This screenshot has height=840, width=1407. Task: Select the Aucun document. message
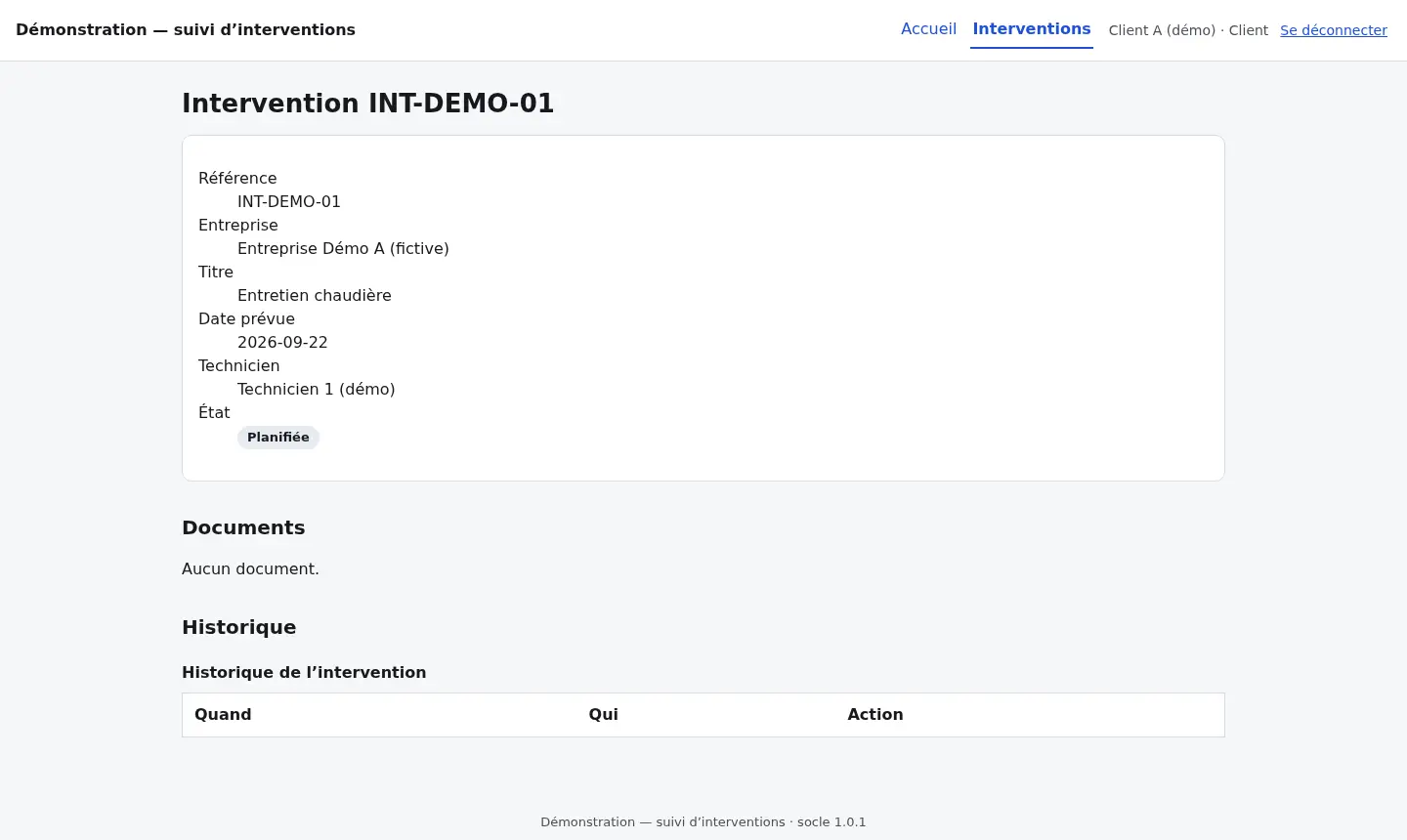tap(250, 568)
